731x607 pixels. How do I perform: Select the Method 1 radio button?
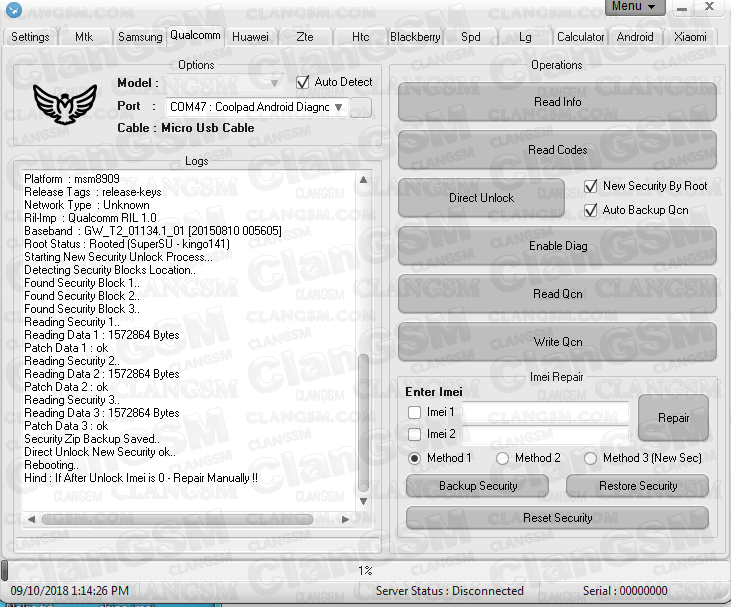click(x=414, y=458)
